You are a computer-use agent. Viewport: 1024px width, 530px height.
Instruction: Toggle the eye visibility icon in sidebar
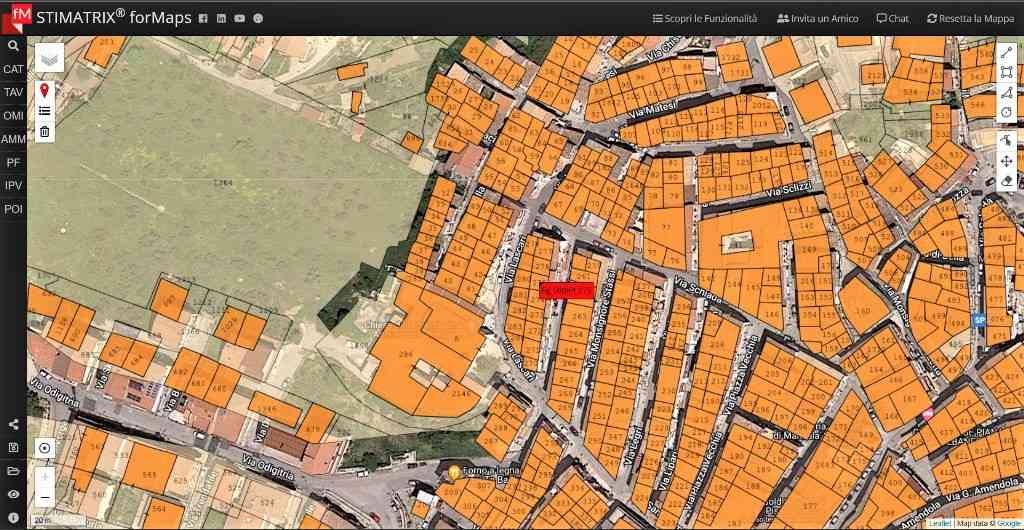pos(13,494)
